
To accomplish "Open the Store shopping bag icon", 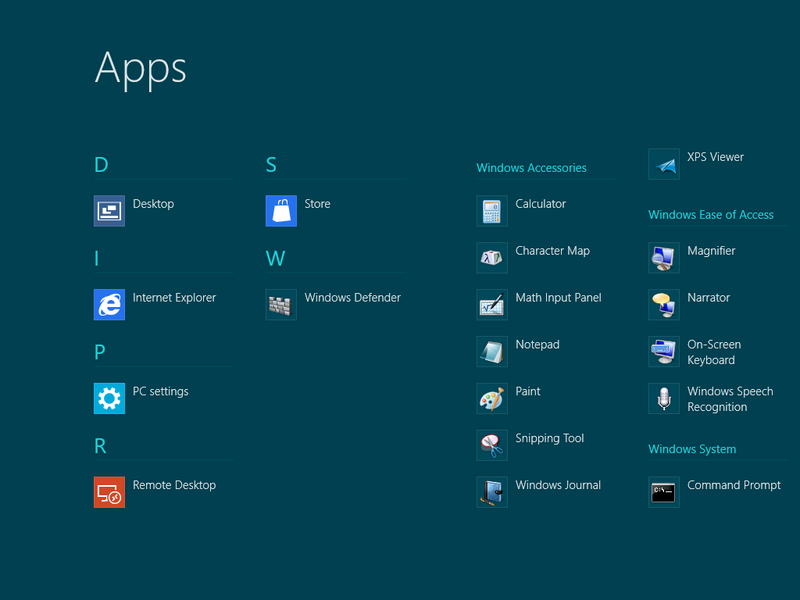I will click(x=281, y=211).
